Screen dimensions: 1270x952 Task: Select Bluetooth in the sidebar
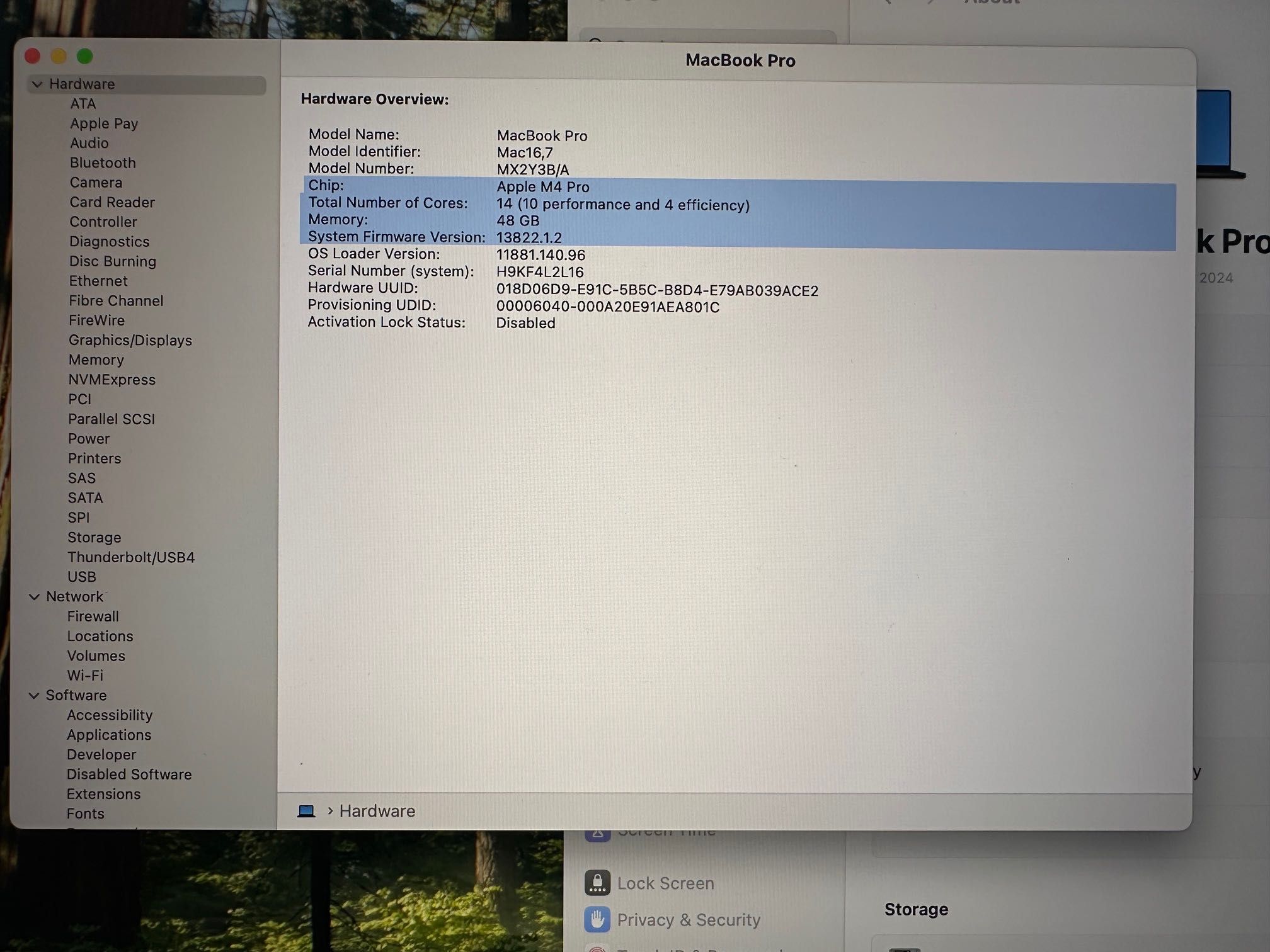(x=103, y=163)
